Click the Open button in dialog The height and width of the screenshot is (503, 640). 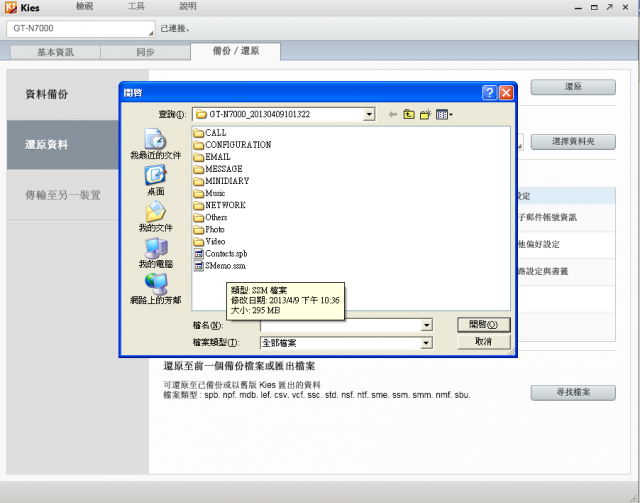(484, 325)
